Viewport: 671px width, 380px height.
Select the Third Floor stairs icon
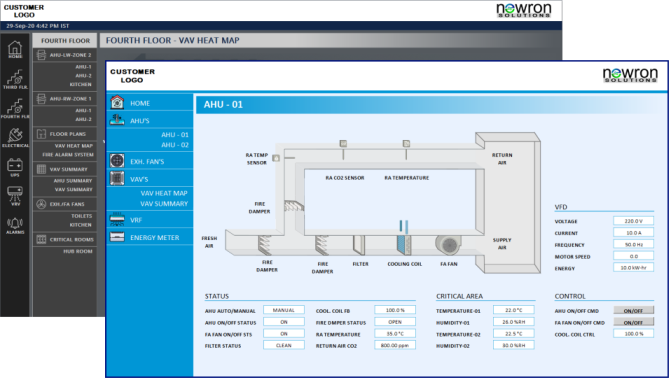15,79
